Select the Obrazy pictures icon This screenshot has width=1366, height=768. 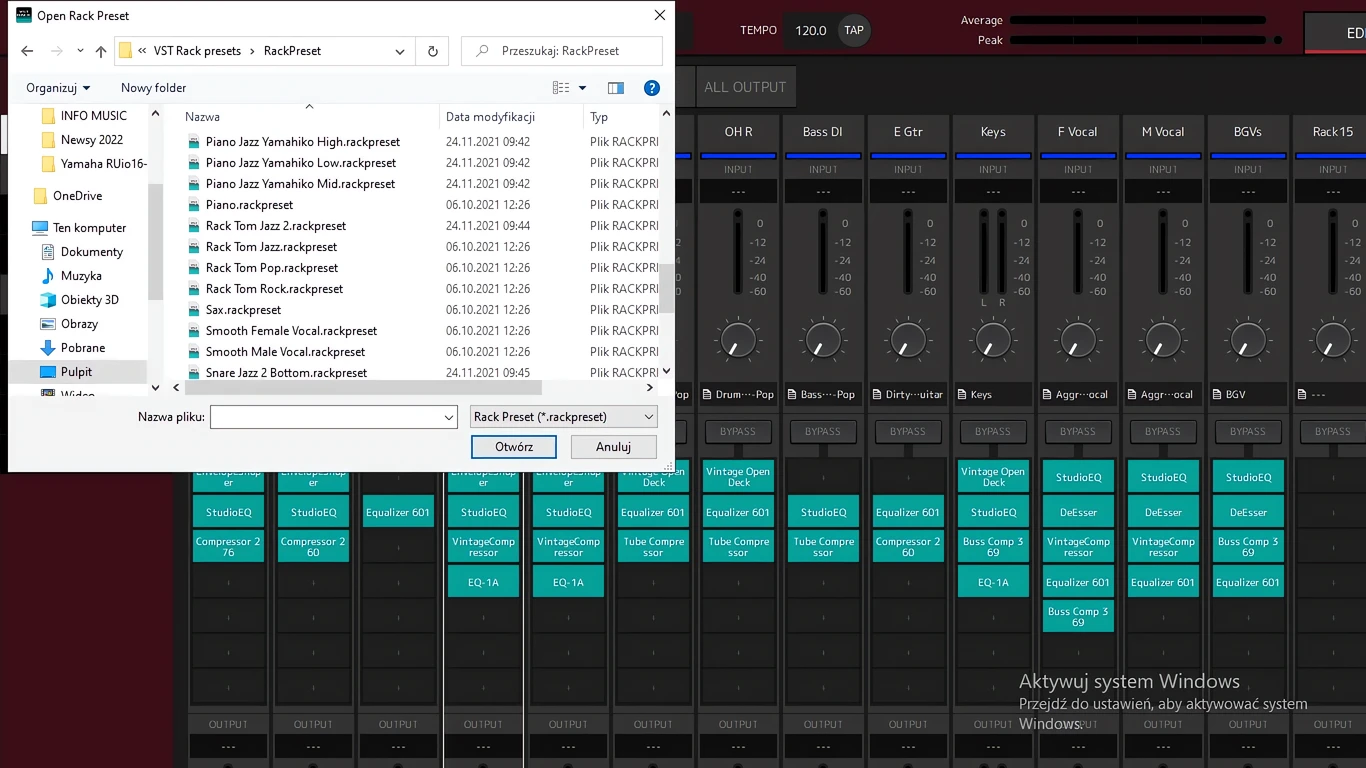[x=48, y=324]
